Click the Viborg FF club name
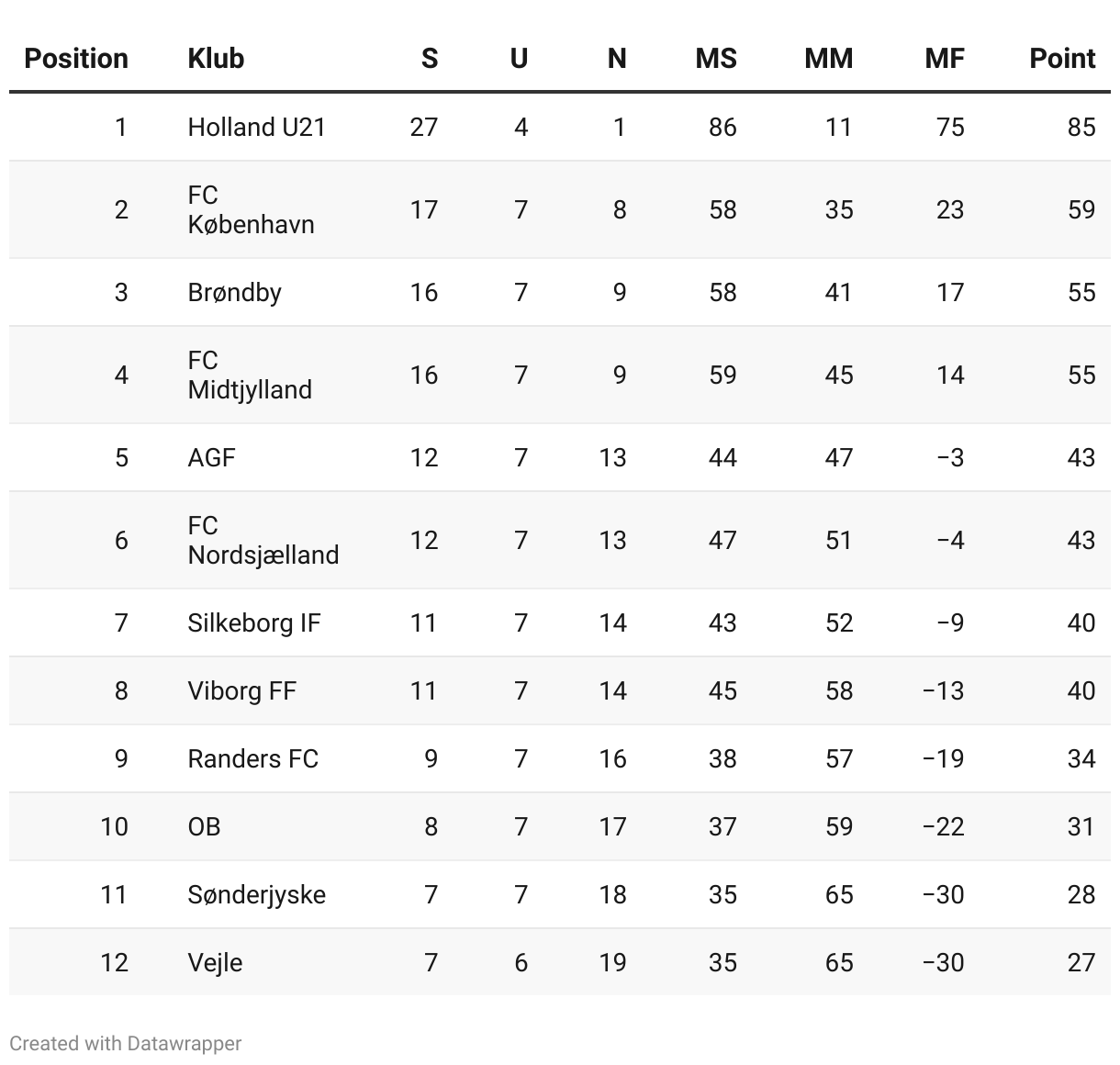Screen dimensions: 1120x1065 [x=241, y=690]
